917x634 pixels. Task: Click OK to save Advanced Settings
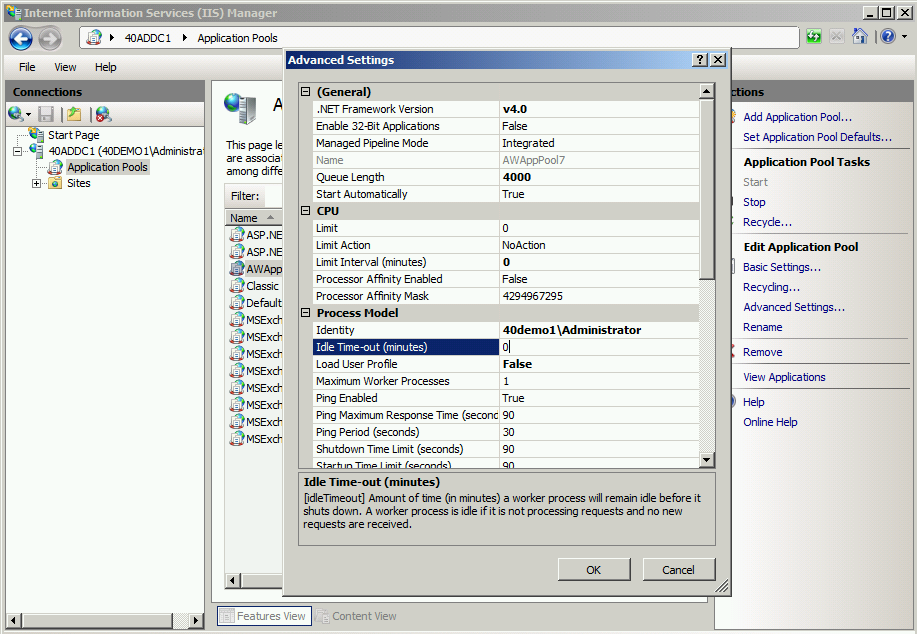tap(593, 569)
